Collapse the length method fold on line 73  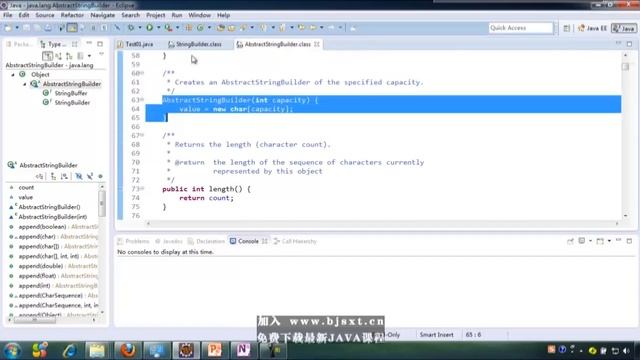pos(142,189)
